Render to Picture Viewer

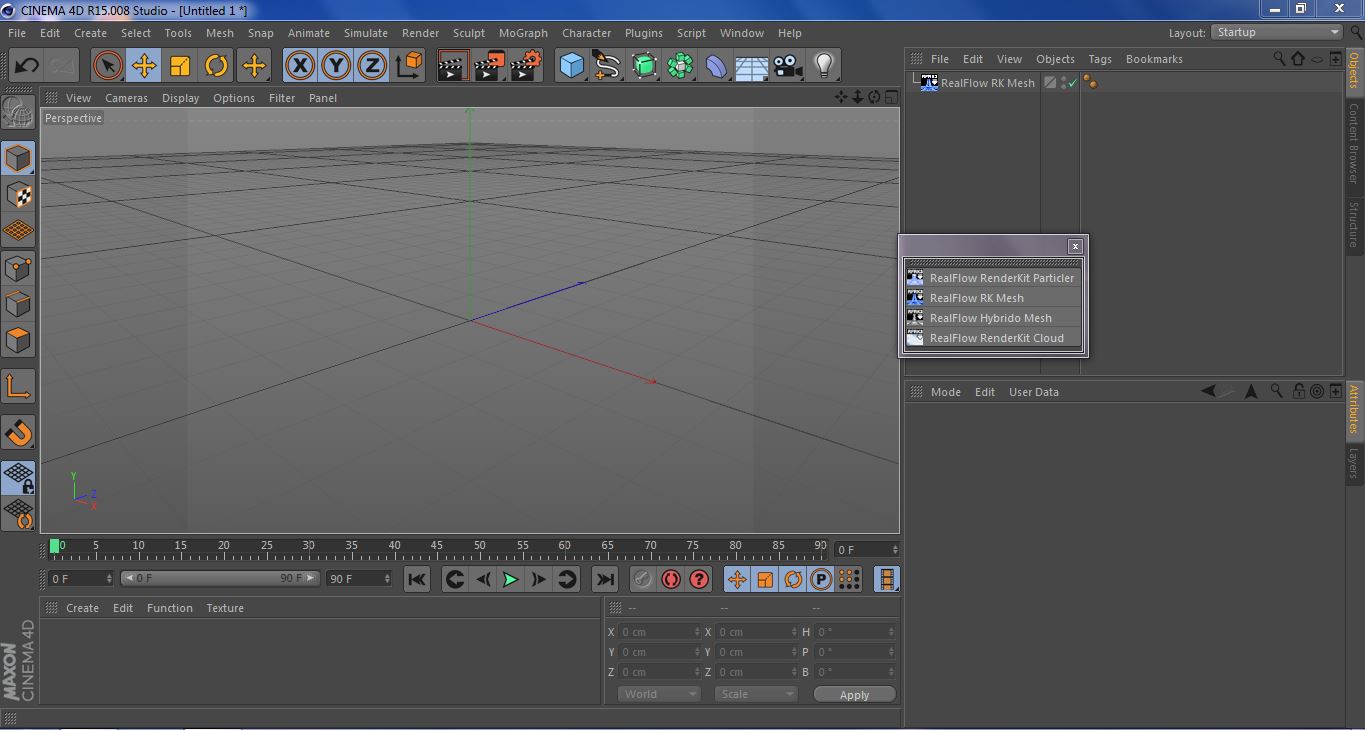(x=489, y=66)
